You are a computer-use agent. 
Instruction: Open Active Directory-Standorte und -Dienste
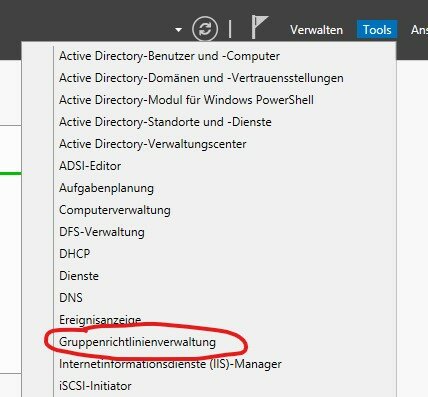pos(165,122)
